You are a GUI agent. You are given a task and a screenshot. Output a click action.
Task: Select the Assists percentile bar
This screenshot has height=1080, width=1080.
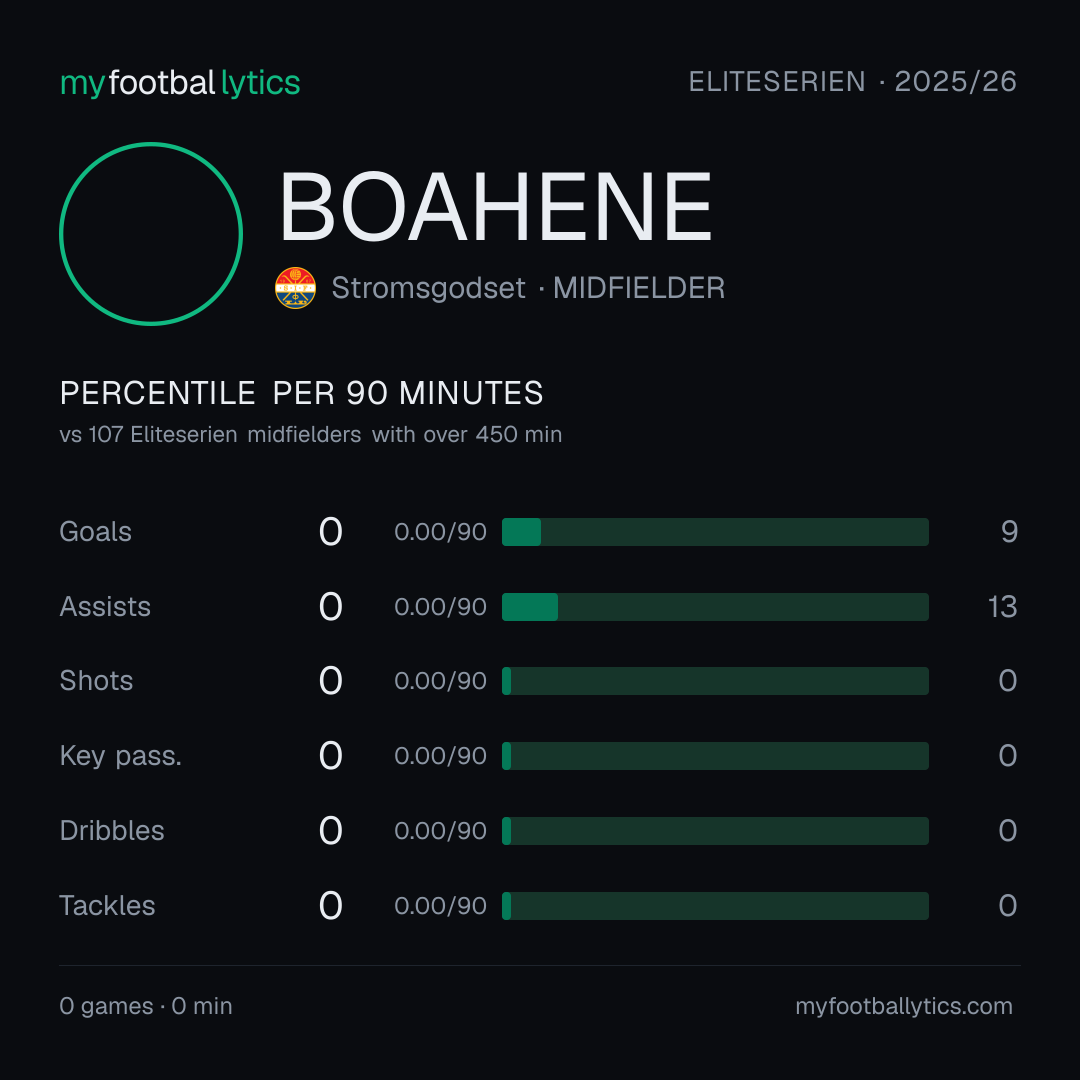coord(715,607)
